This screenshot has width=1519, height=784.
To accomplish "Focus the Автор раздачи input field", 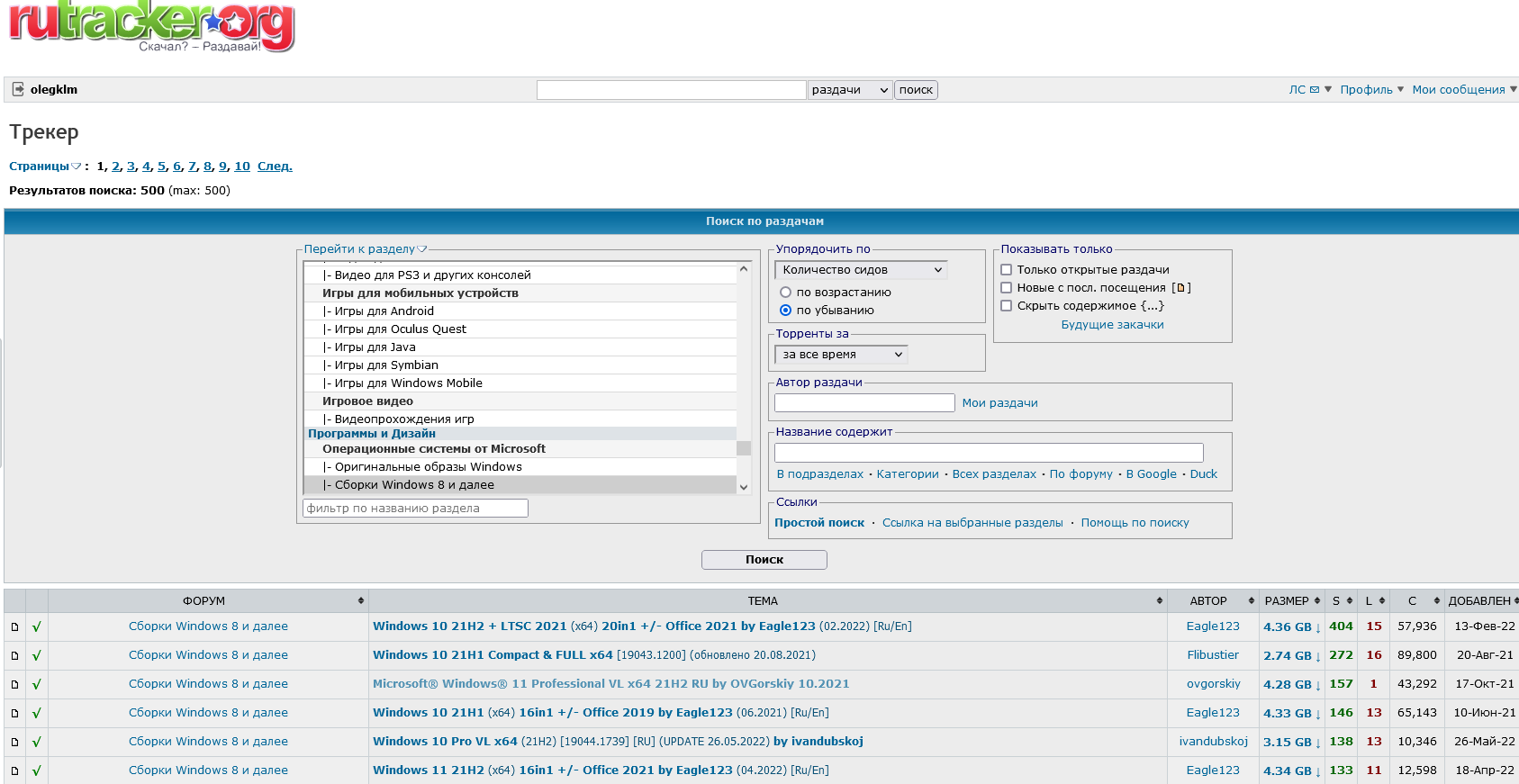I will click(864, 403).
